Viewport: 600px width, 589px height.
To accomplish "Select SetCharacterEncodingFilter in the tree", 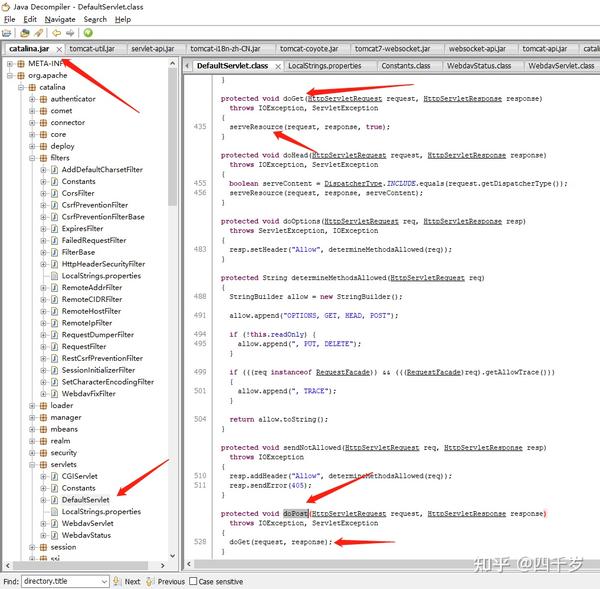I will click(x=108, y=382).
